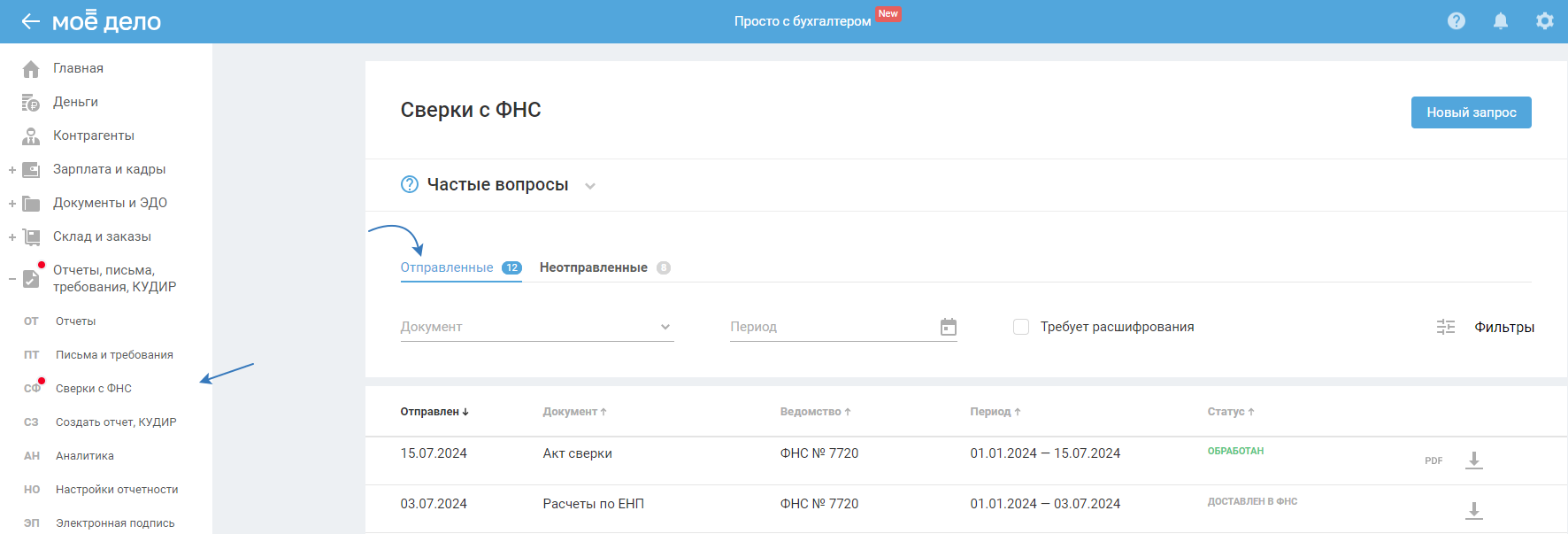Sort table by Ведомство column
Image resolution: width=1568 pixels, height=534 pixels.
coord(816,412)
